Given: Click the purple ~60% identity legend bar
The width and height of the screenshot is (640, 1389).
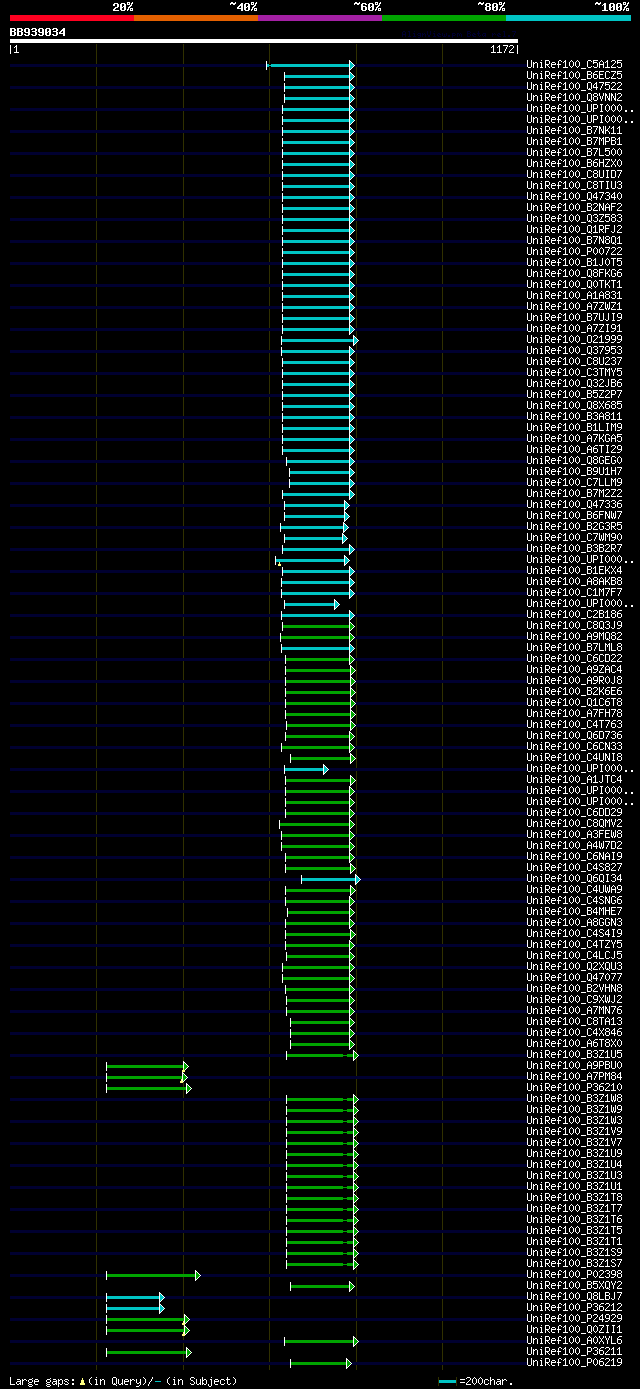Looking at the screenshot, I should click(x=319, y=17).
